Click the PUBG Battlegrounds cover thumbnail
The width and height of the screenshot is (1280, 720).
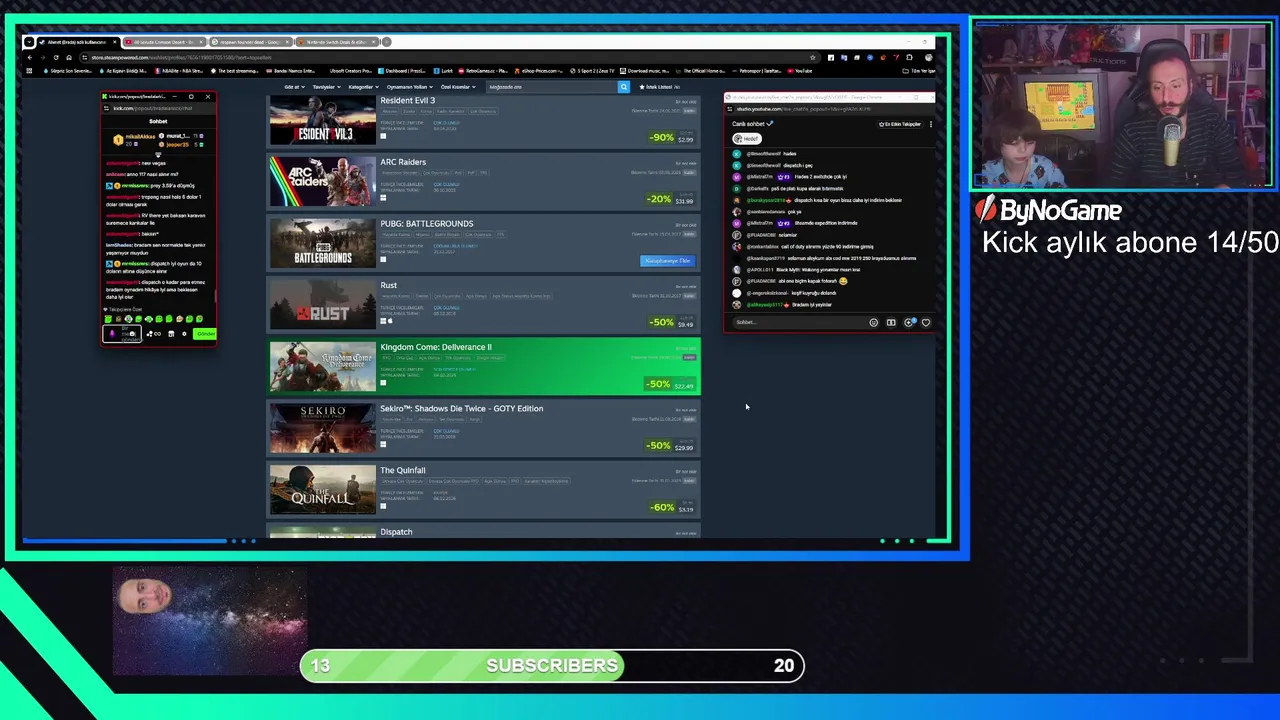[322, 244]
